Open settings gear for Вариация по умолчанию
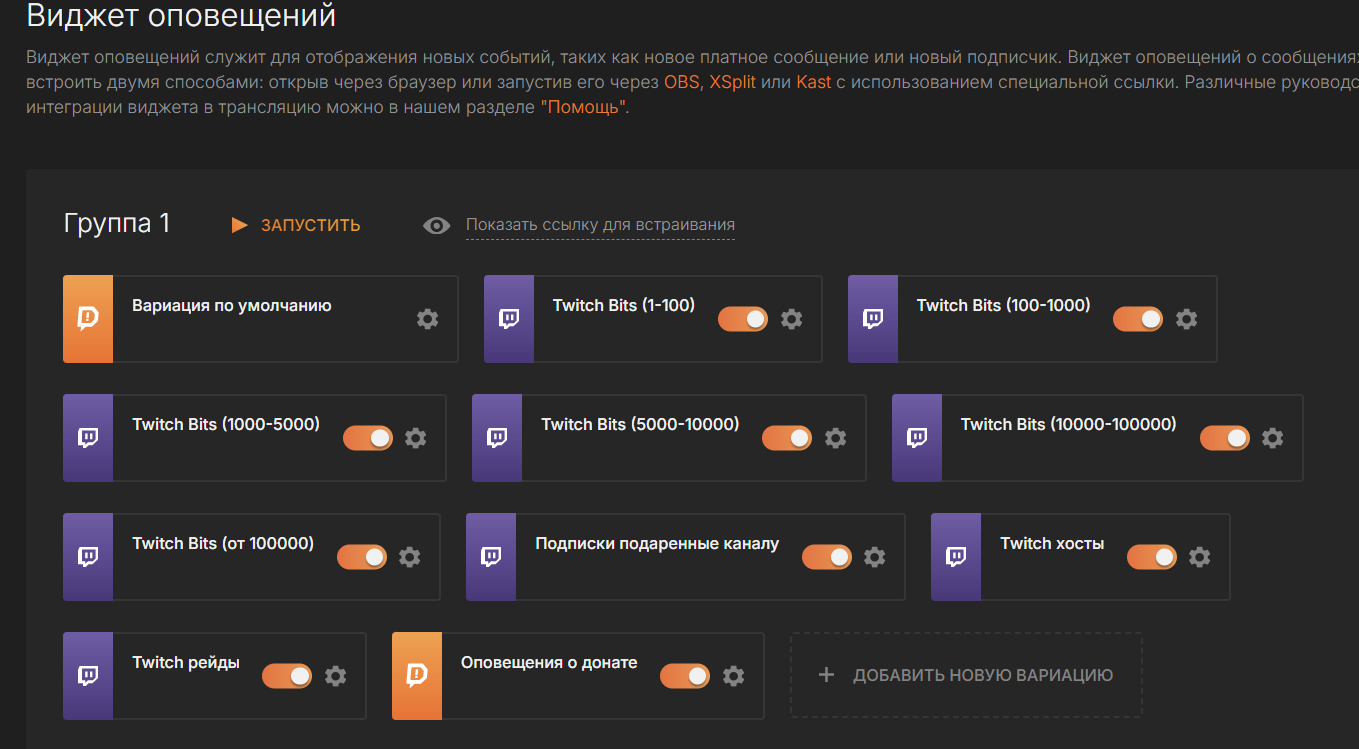Image resolution: width=1359 pixels, height=749 pixels. click(427, 319)
